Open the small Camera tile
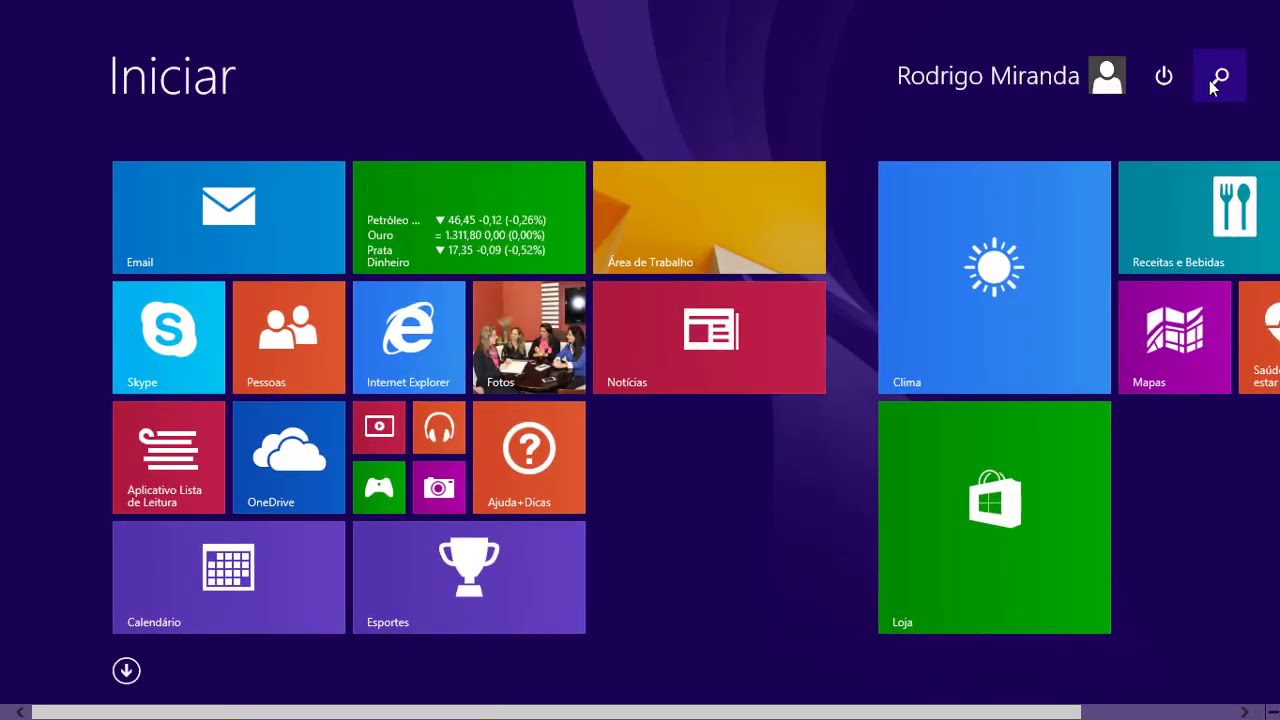This screenshot has width=1280, height=720. click(x=439, y=487)
